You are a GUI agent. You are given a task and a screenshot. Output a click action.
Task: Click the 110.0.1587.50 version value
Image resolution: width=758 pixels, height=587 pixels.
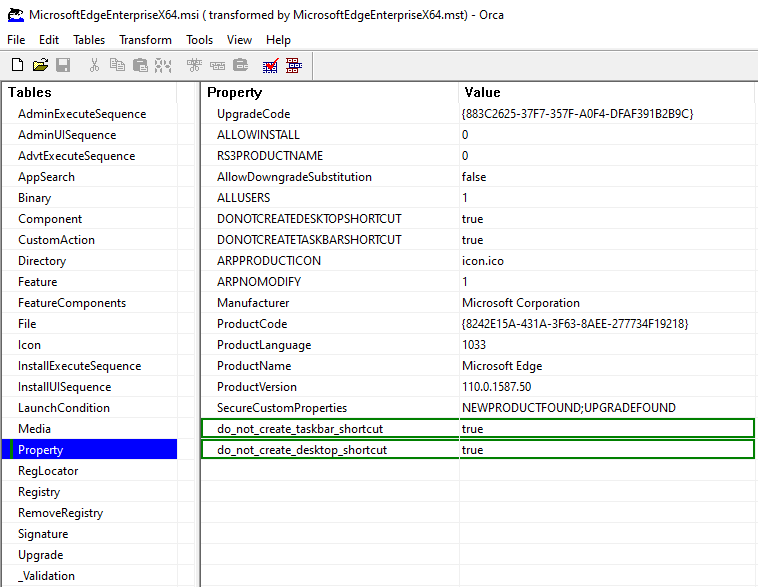point(496,387)
